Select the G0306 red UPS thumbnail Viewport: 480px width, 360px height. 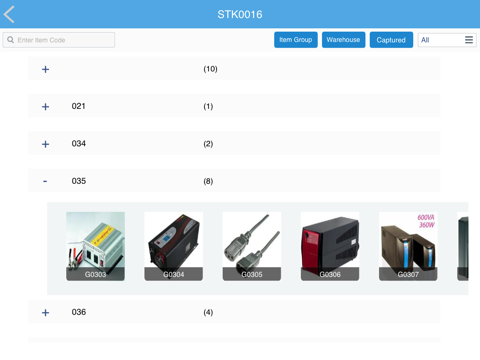pyautogui.click(x=330, y=246)
